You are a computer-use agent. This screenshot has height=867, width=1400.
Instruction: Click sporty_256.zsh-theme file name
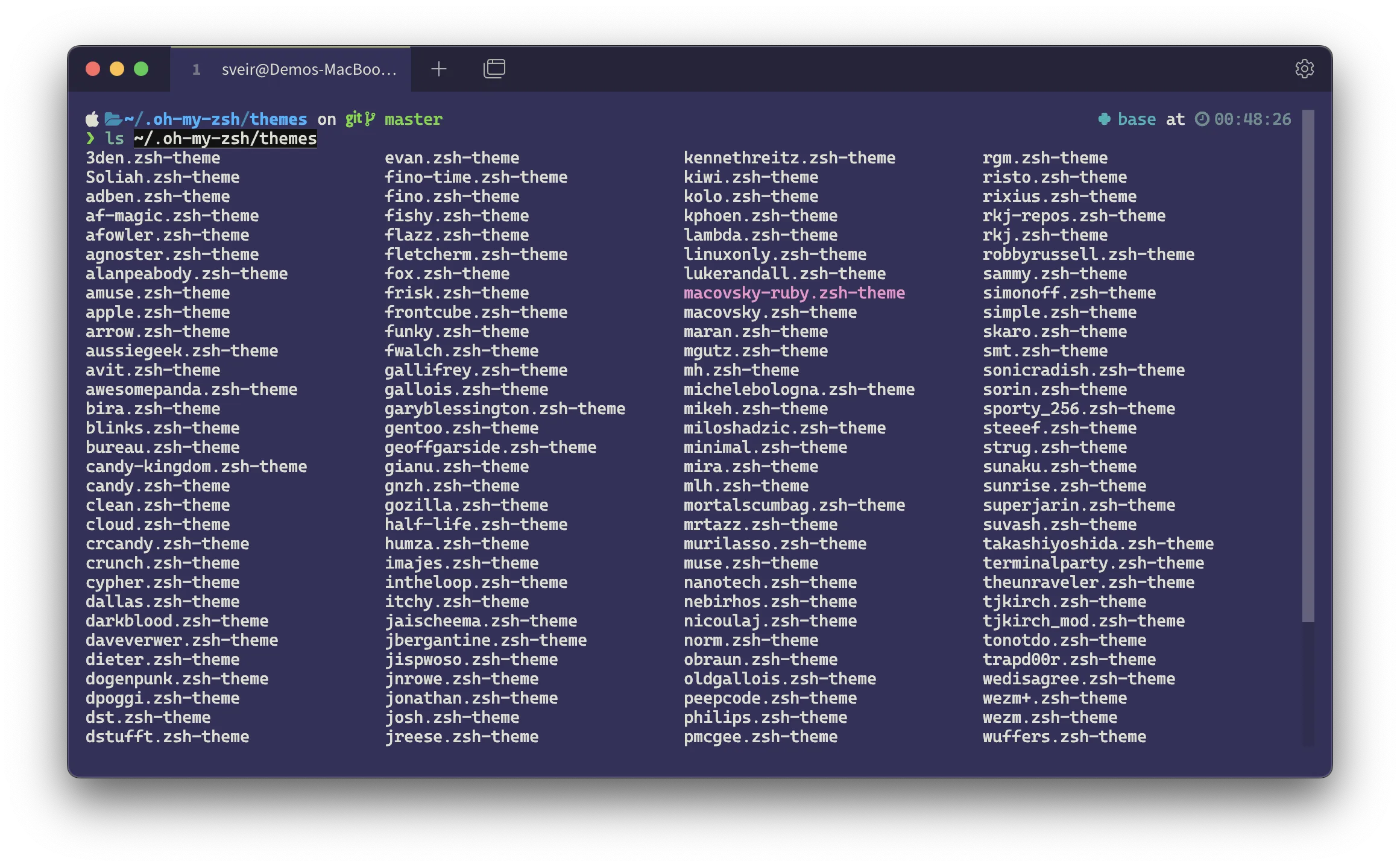(1079, 409)
